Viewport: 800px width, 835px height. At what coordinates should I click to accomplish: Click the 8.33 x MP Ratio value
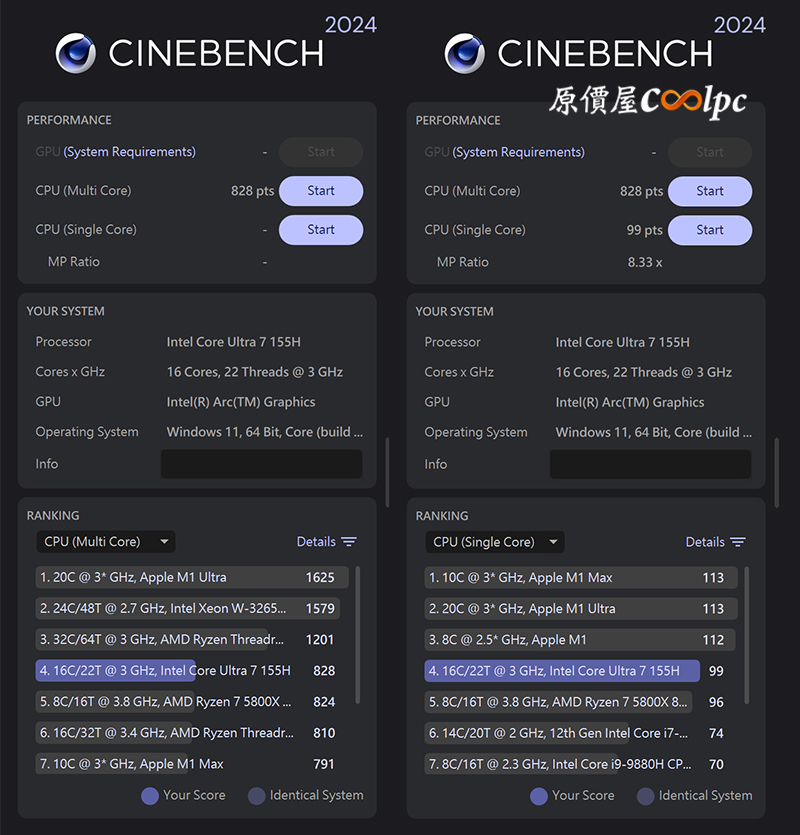coord(644,262)
